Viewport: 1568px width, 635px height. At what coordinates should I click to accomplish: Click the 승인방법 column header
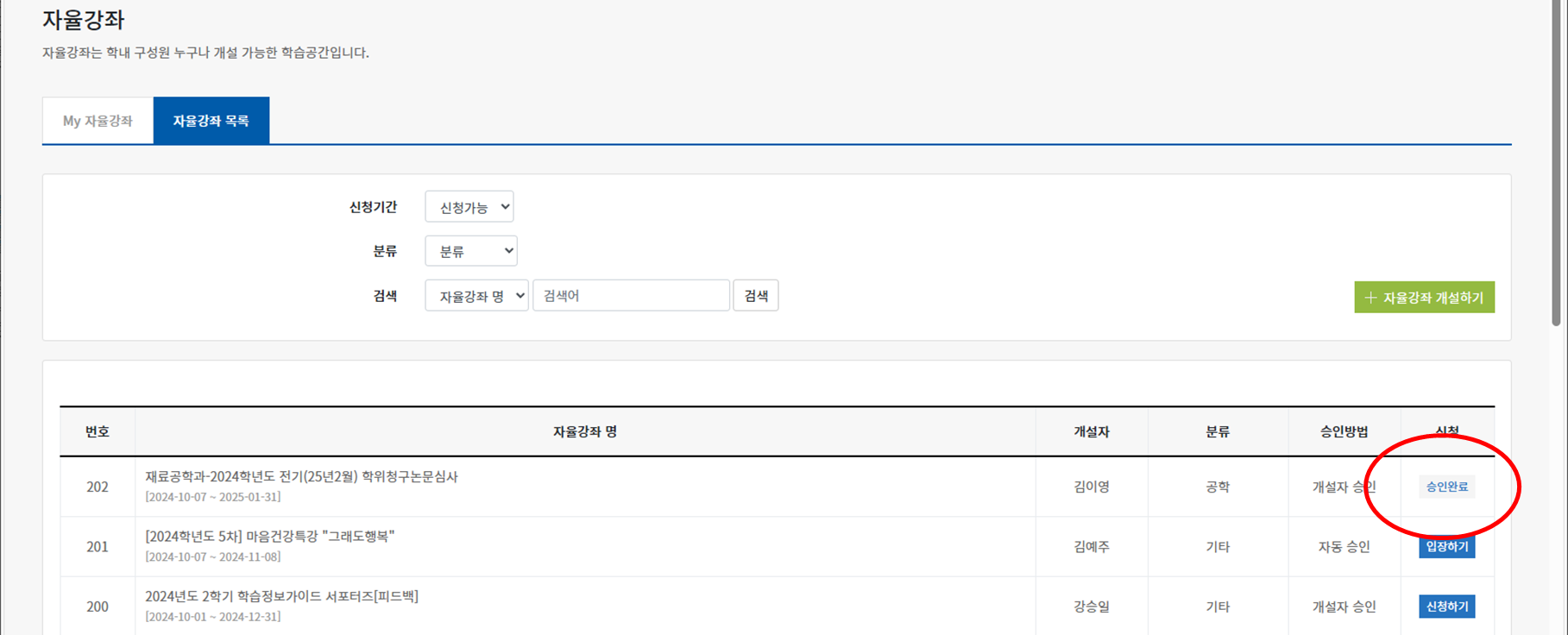point(1344,431)
